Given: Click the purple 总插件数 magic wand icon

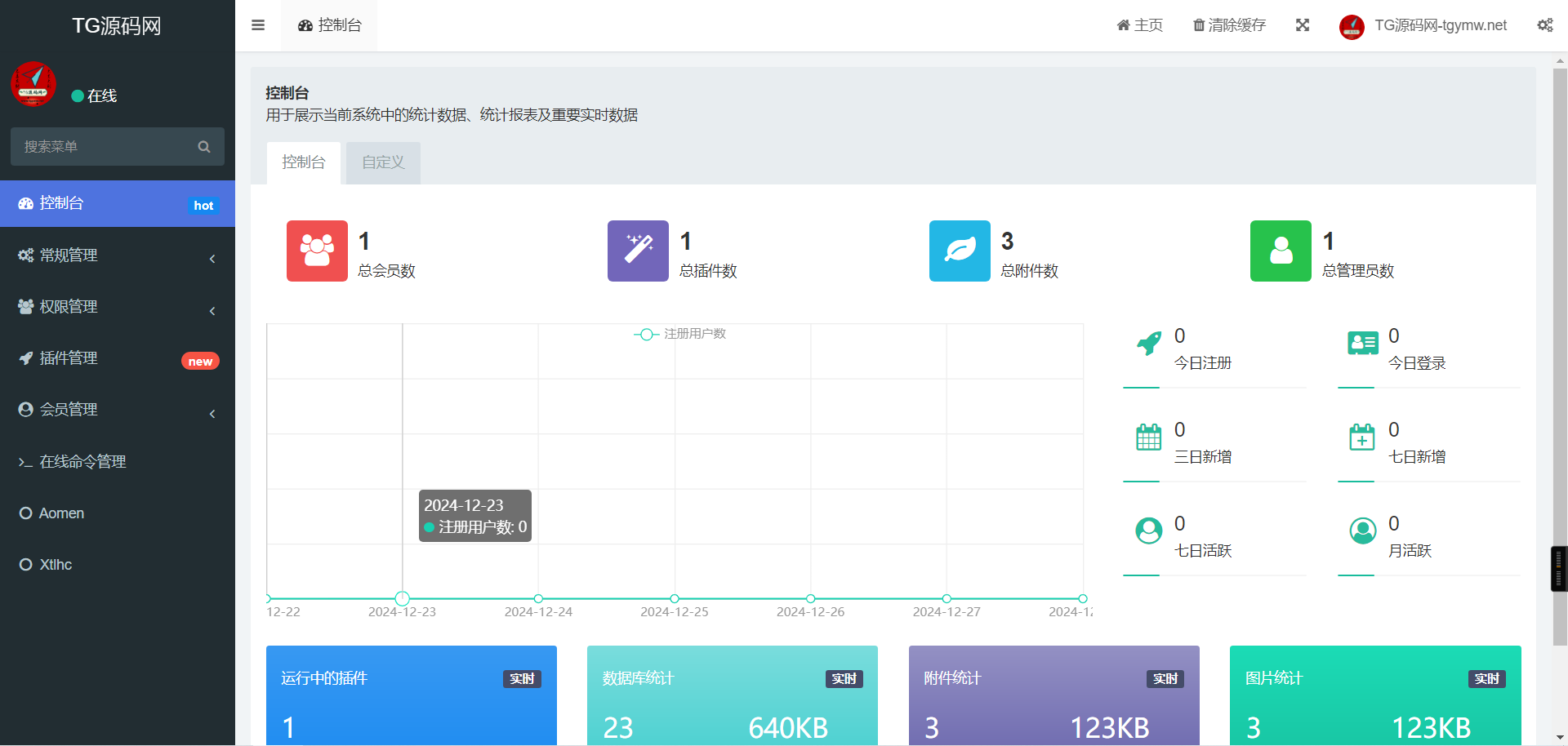Looking at the screenshot, I should [x=638, y=251].
